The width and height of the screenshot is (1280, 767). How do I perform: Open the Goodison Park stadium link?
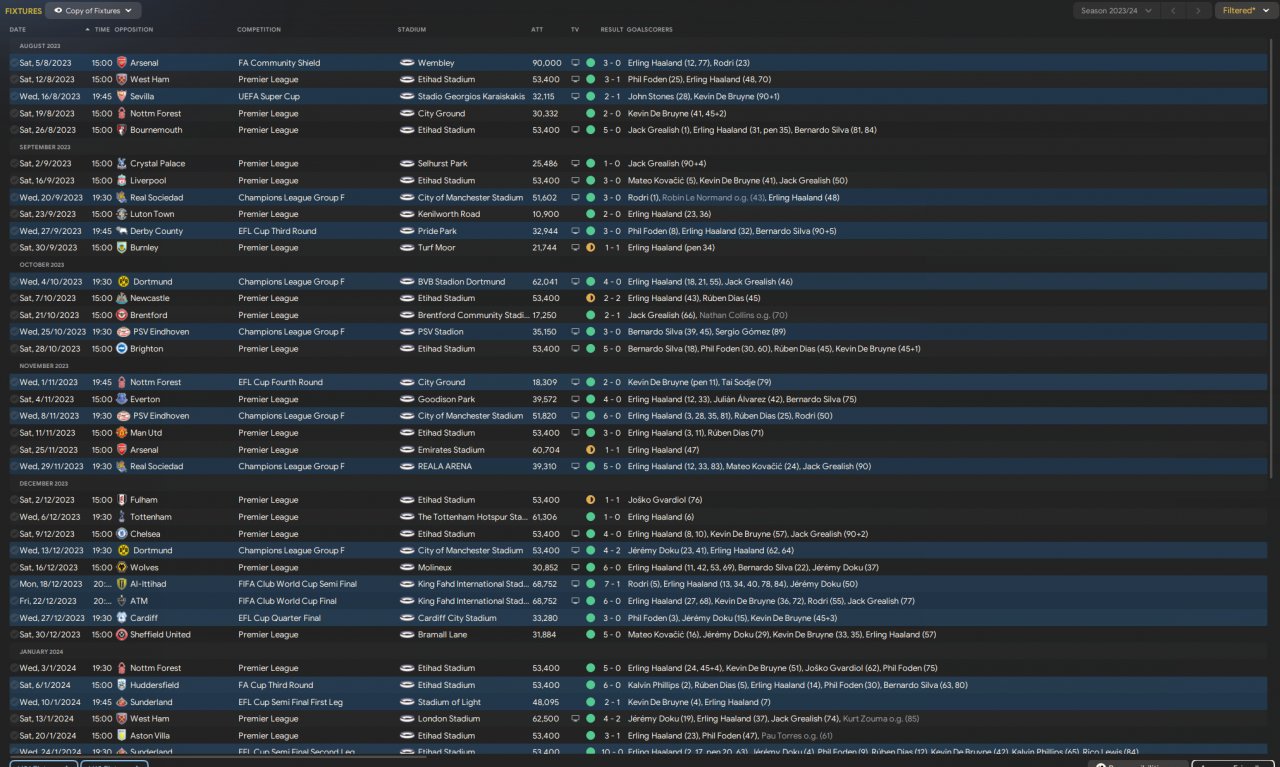pos(445,399)
